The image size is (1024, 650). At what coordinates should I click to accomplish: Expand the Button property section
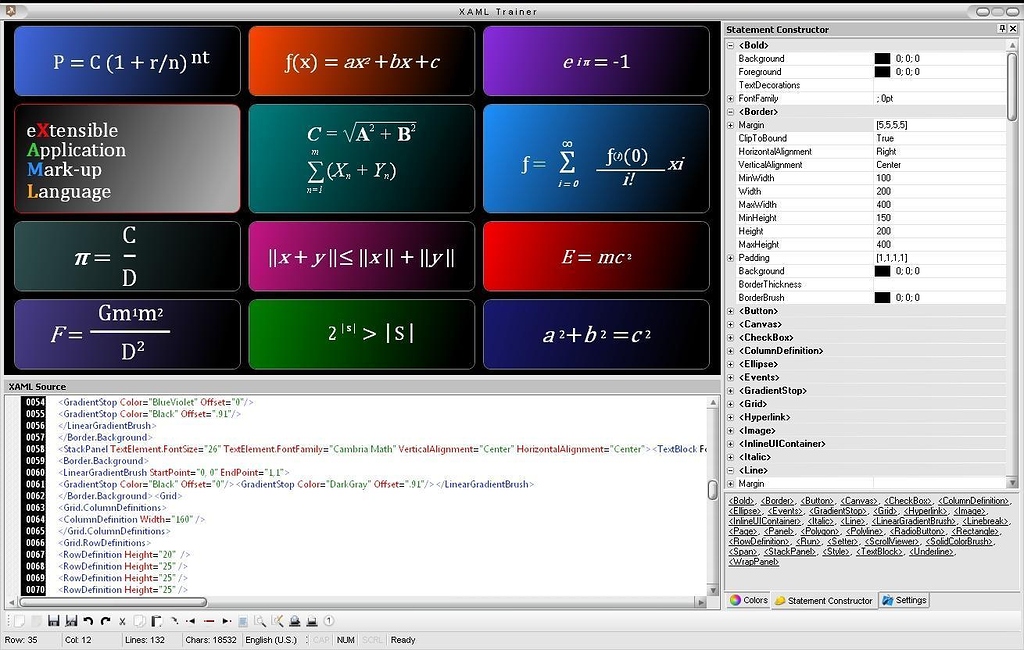pos(729,310)
